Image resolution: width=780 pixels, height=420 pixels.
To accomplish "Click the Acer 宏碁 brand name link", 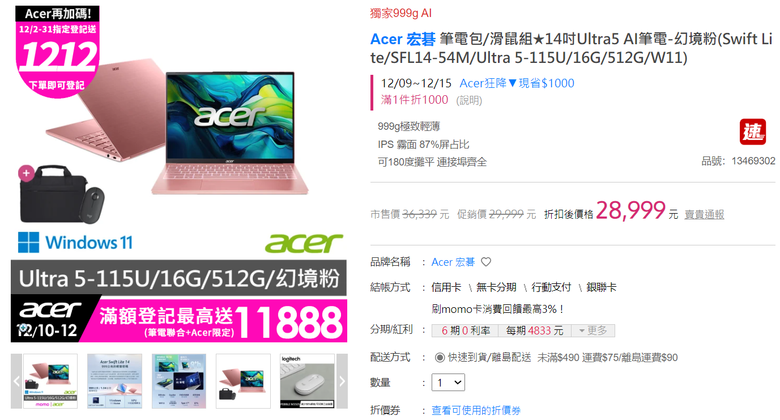I will [x=453, y=262].
